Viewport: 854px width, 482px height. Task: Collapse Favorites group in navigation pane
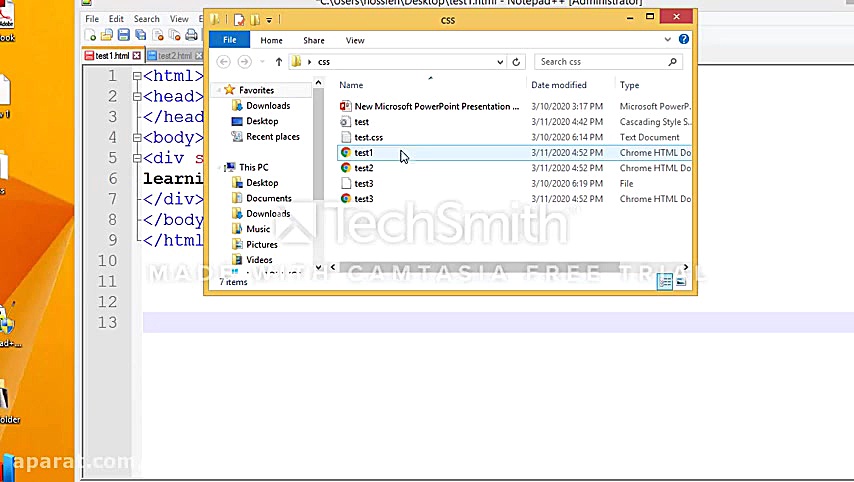click(218, 90)
